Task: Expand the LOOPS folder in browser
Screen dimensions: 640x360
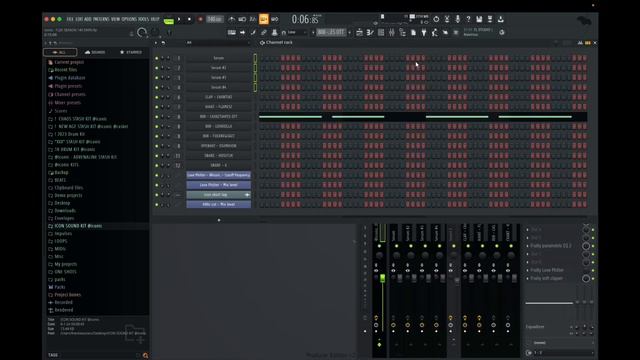Action: (x=58, y=241)
